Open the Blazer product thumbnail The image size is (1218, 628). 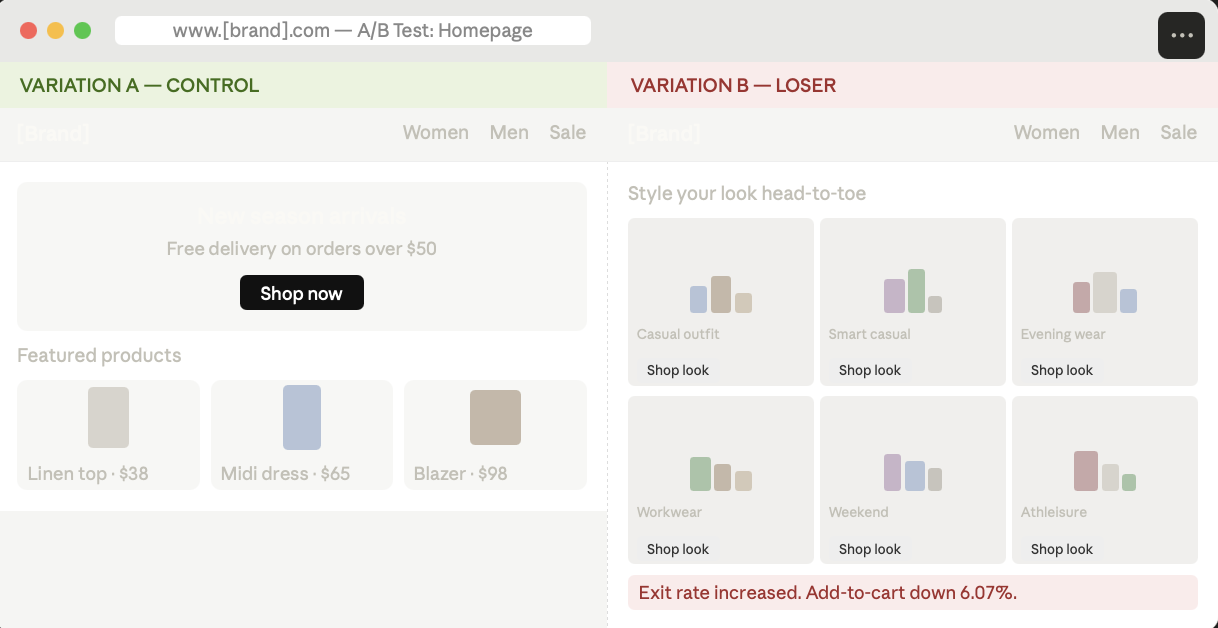495,417
